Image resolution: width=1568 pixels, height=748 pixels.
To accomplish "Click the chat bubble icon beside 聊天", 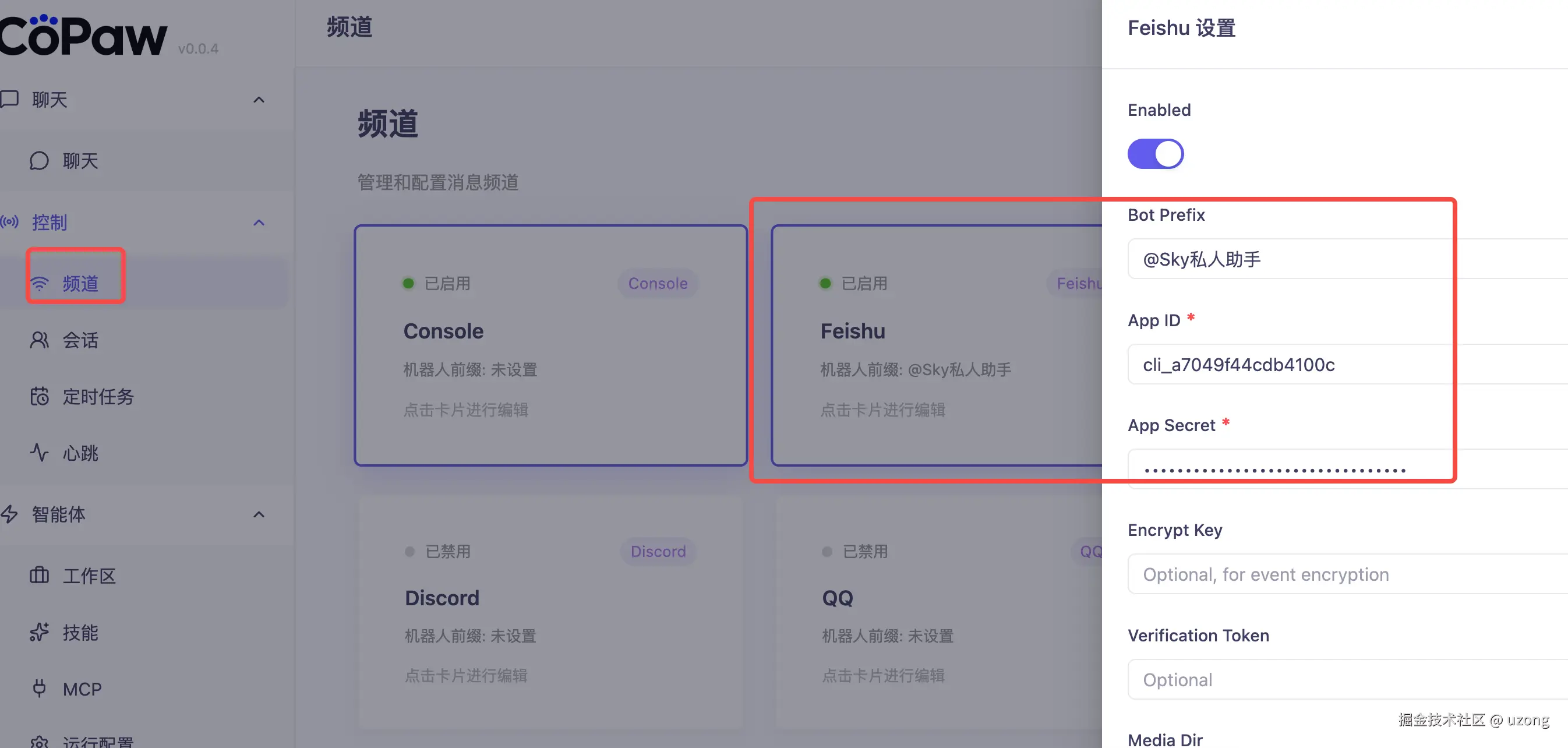I will 39,161.
